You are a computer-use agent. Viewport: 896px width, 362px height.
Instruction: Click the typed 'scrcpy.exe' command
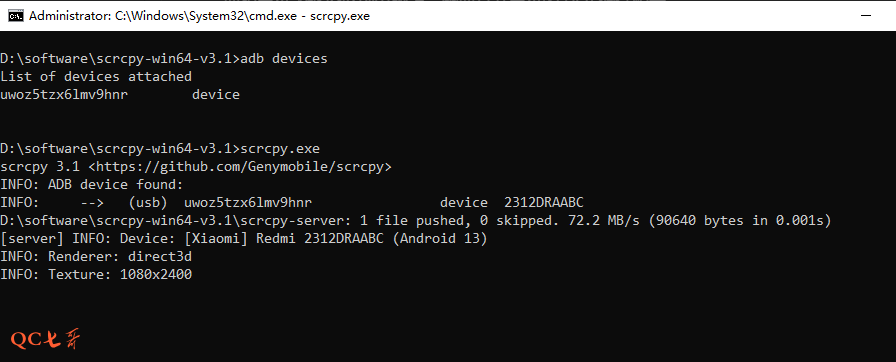[x=280, y=149]
